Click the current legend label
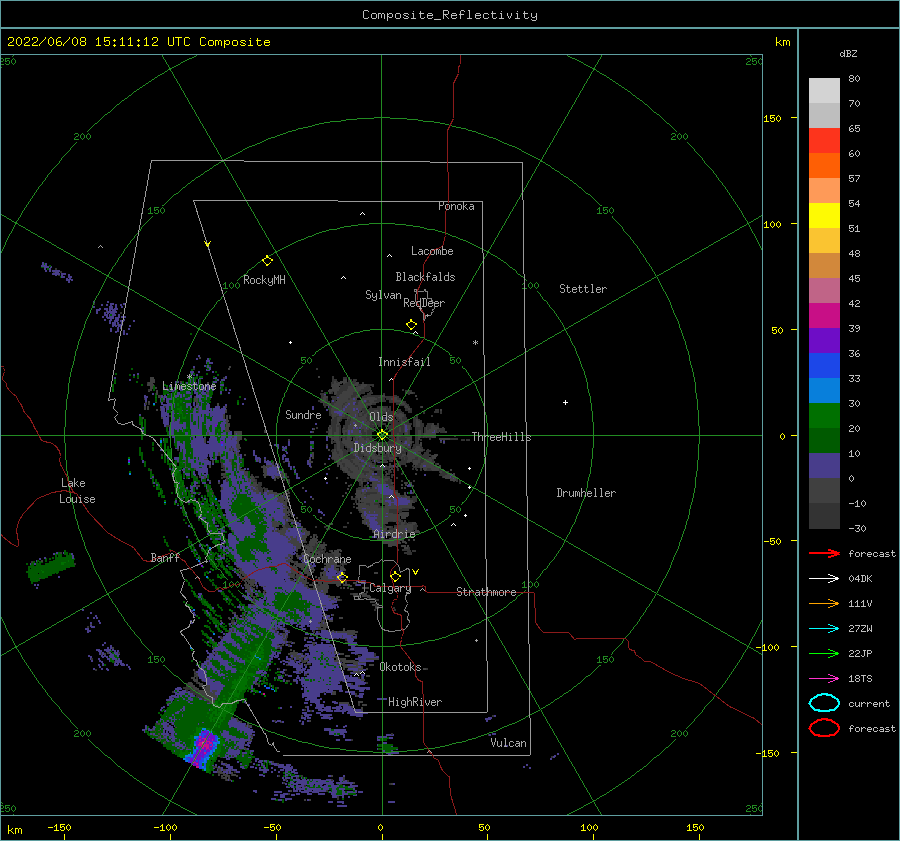This screenshot has width=900, height=841. [868, 703]
